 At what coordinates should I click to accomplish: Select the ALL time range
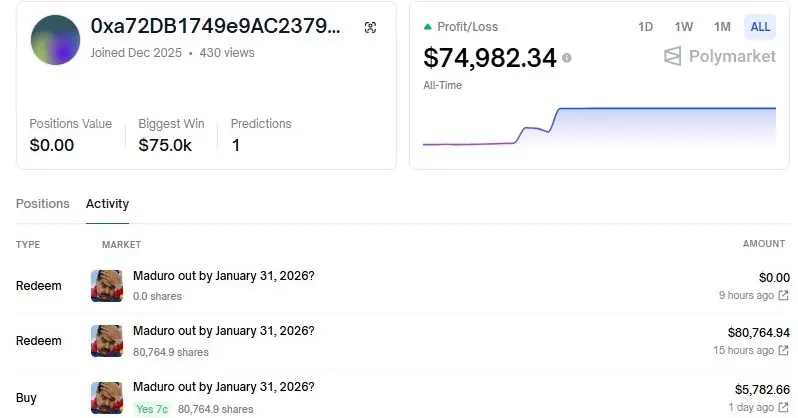760,27
